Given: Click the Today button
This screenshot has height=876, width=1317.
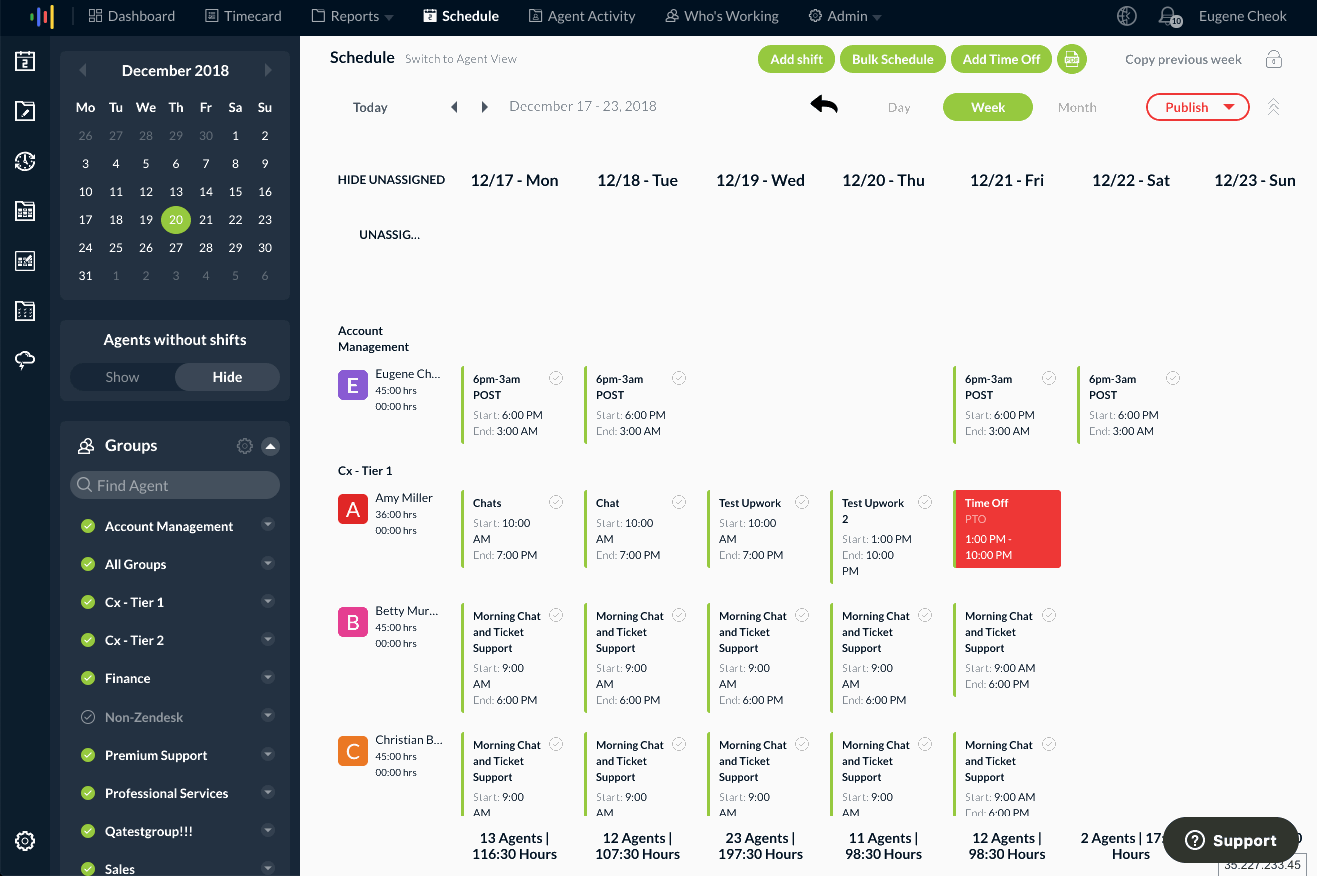Looking at the screenshot, I should tap(370, 108).
